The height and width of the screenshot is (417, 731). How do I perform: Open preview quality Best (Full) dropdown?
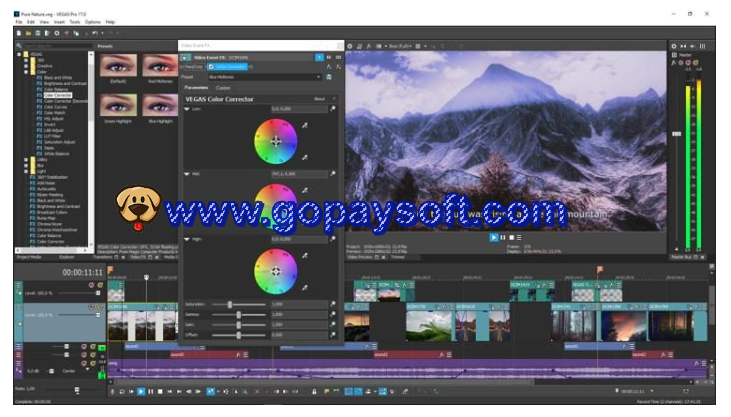click(402, 46)
